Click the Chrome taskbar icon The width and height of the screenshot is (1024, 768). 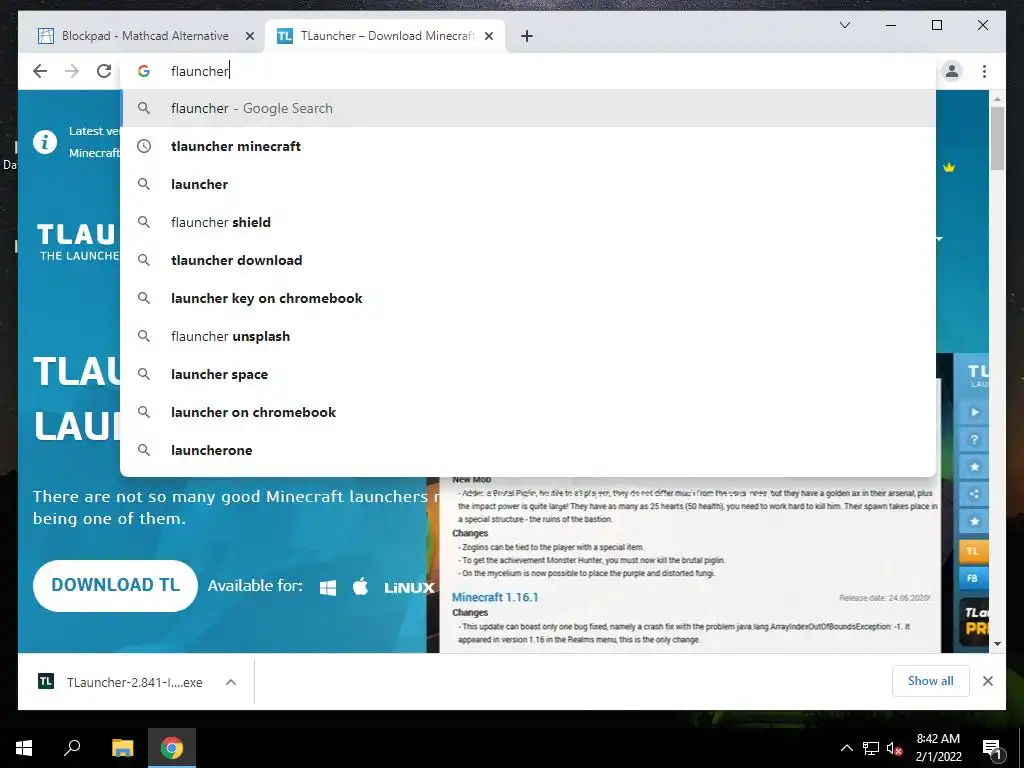click(x=172, y=748)
